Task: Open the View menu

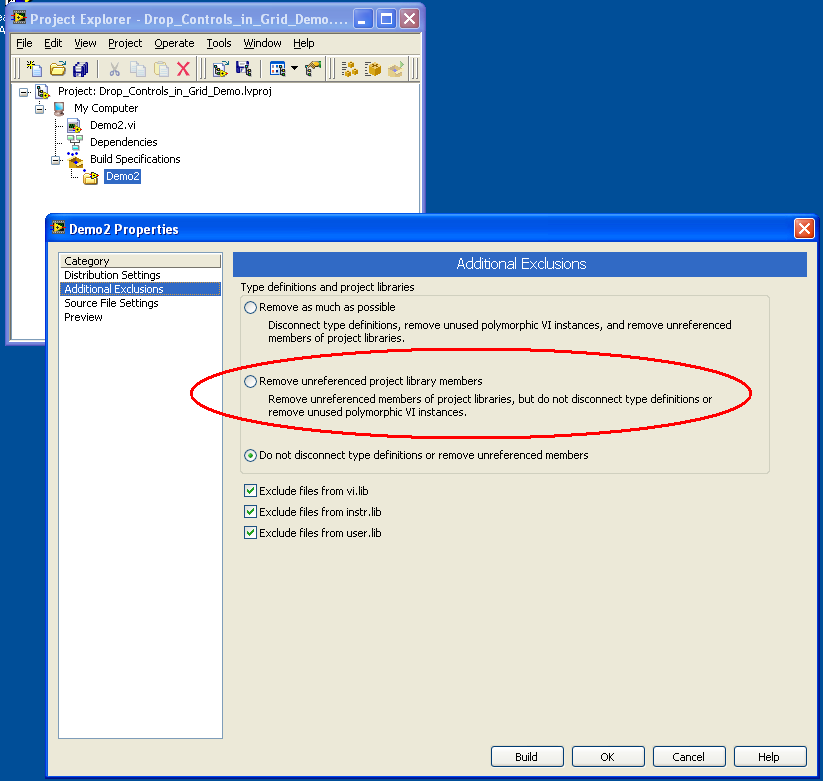Action: pyautogui.click(x=85, y=43)
